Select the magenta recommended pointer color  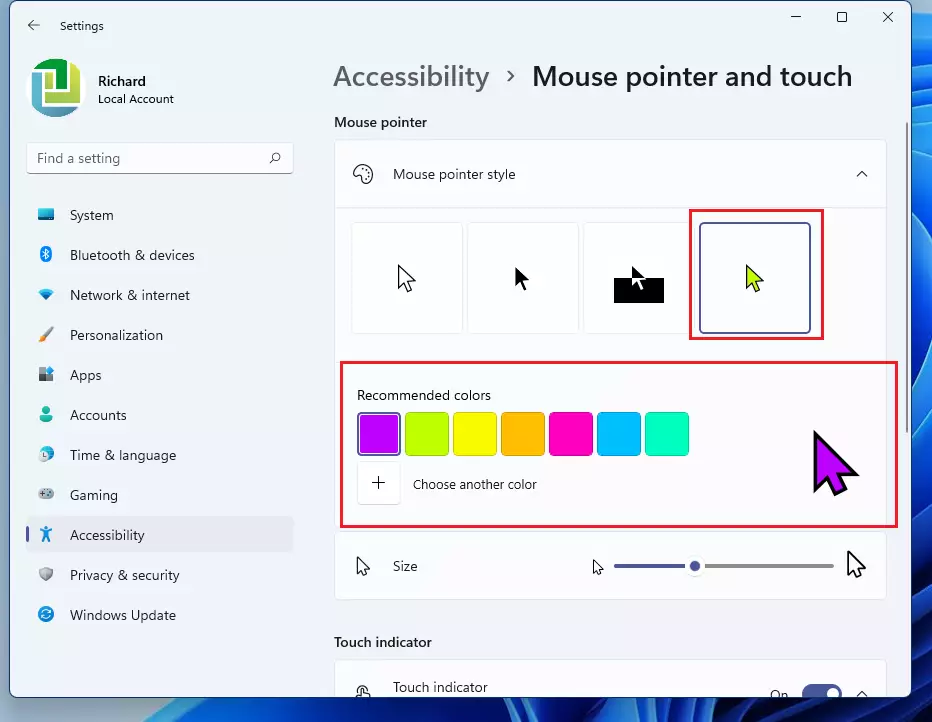(571, 434)
